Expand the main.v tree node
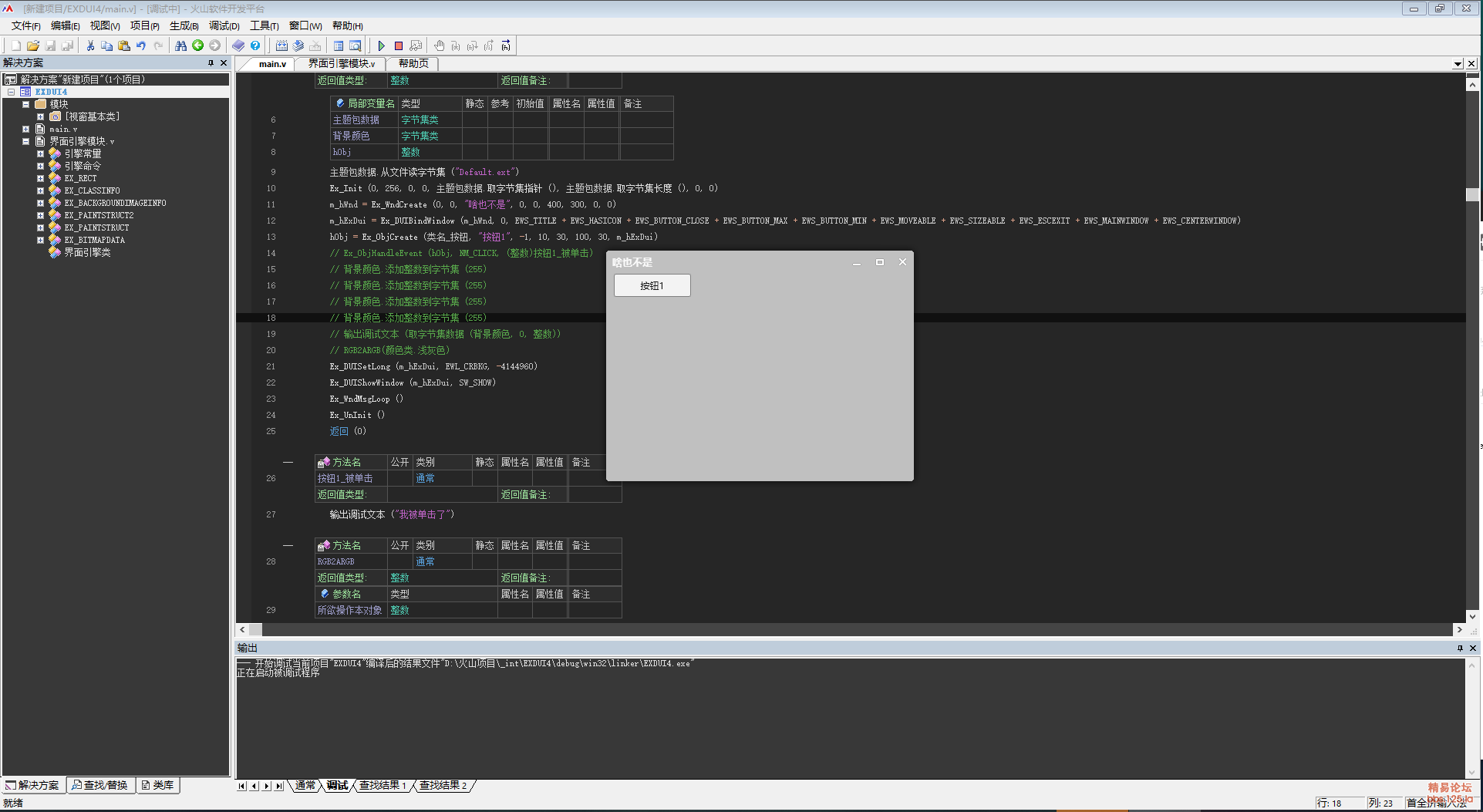 [25, 129]
